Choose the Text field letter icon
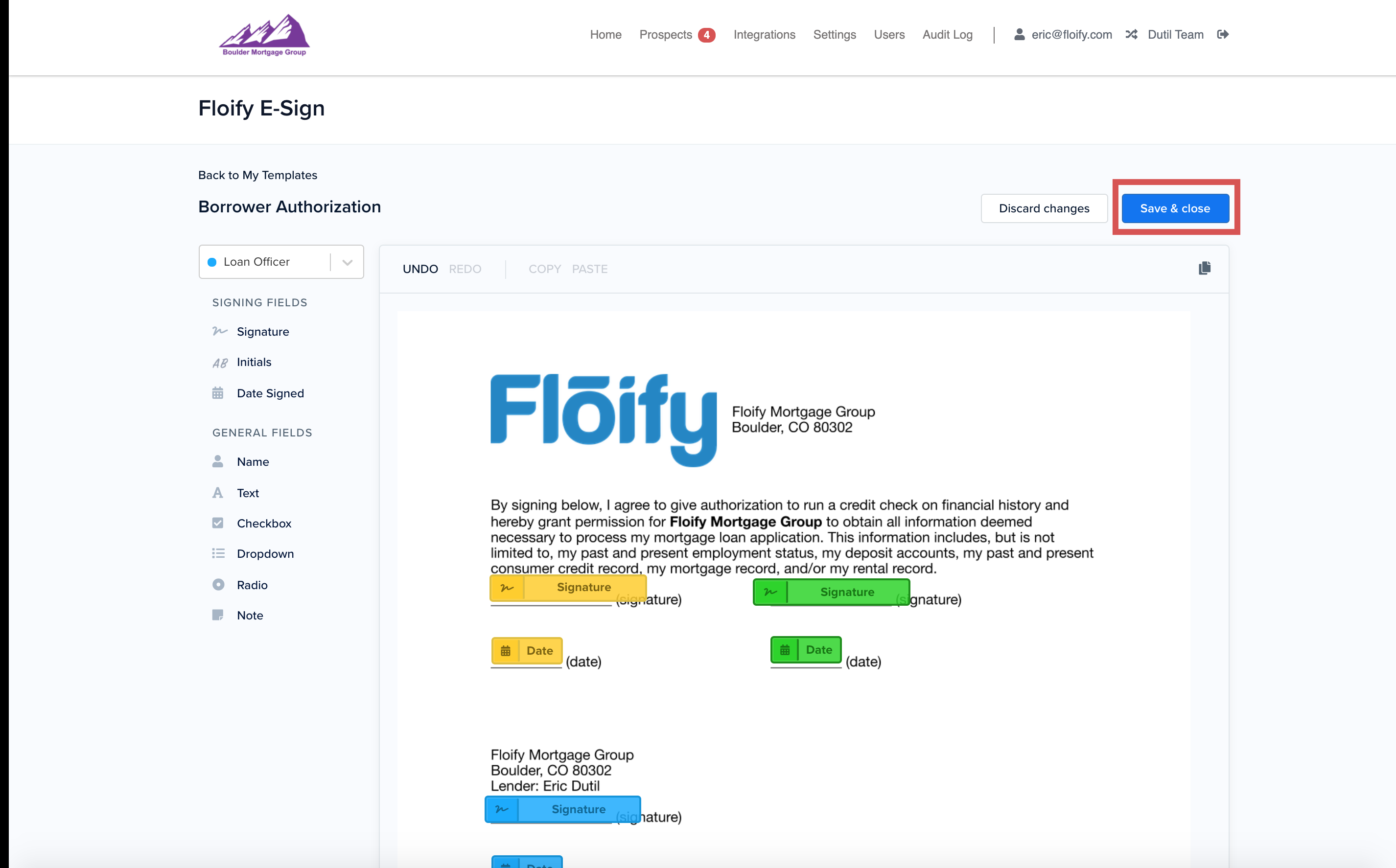Screen dimensions: 1396x868 (218, 493)
